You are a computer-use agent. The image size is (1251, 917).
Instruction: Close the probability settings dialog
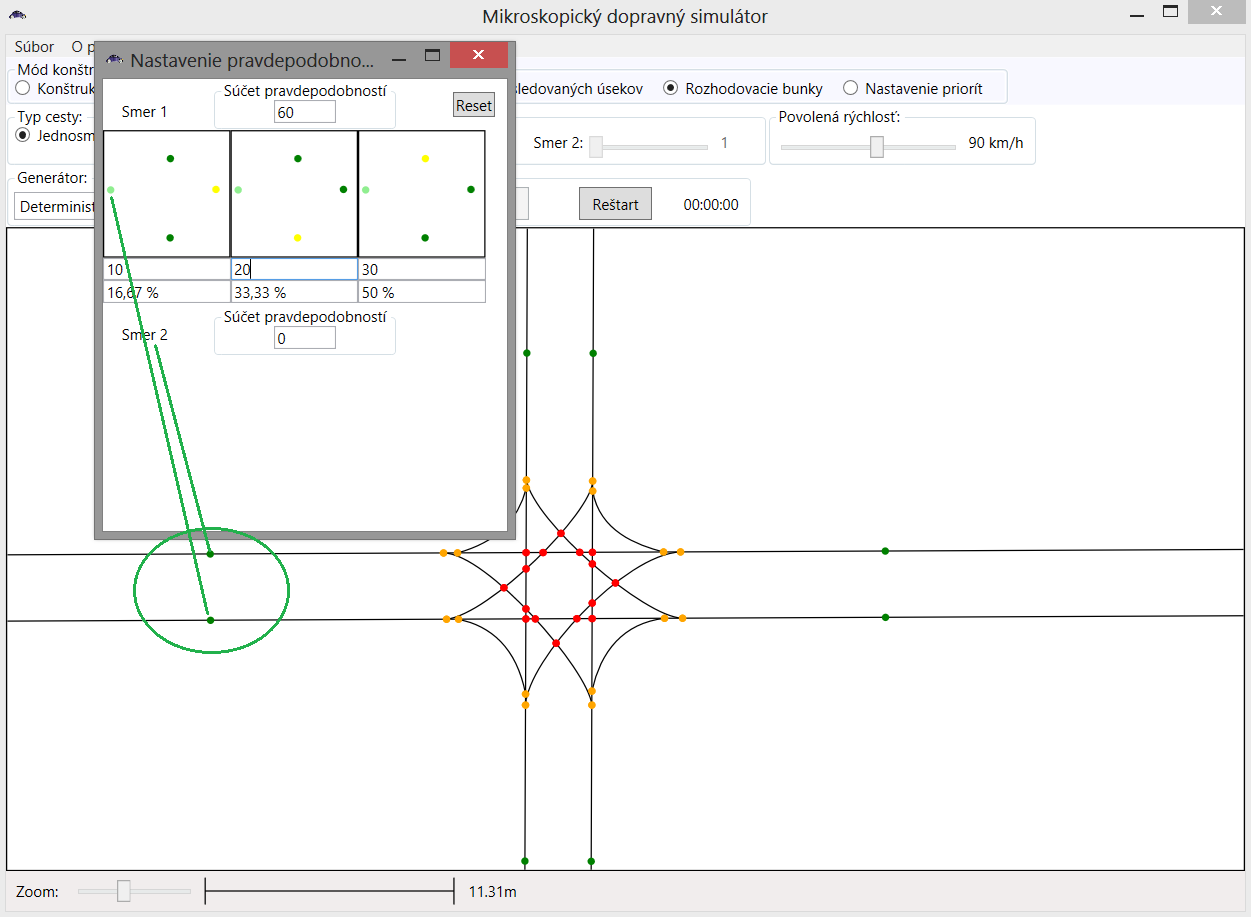[x=478, y=56]
